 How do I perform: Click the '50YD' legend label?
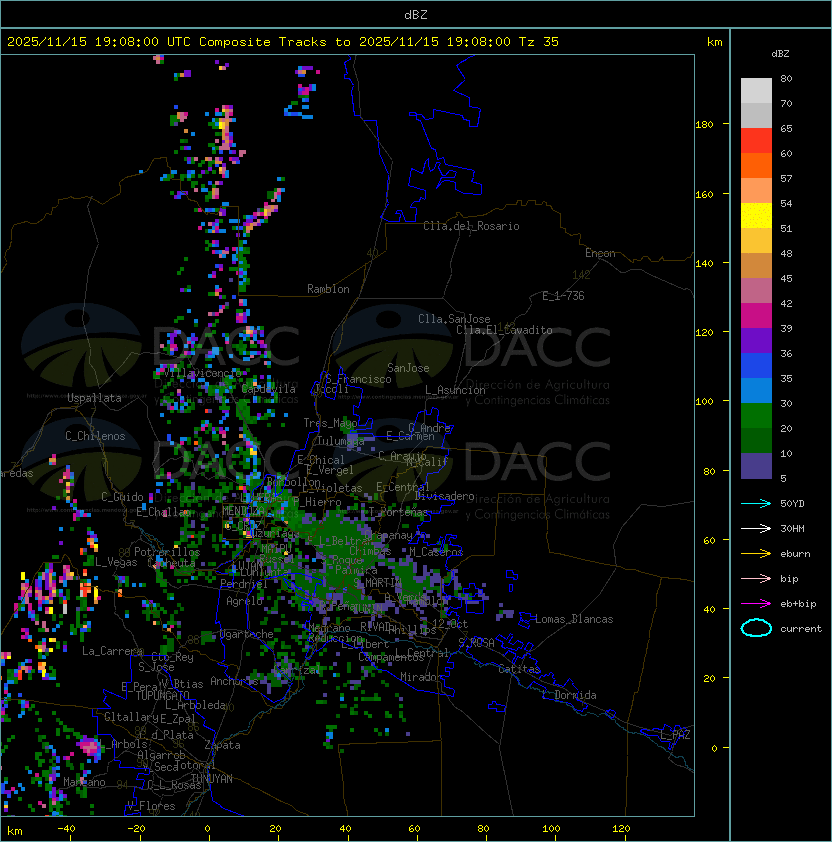792,503
